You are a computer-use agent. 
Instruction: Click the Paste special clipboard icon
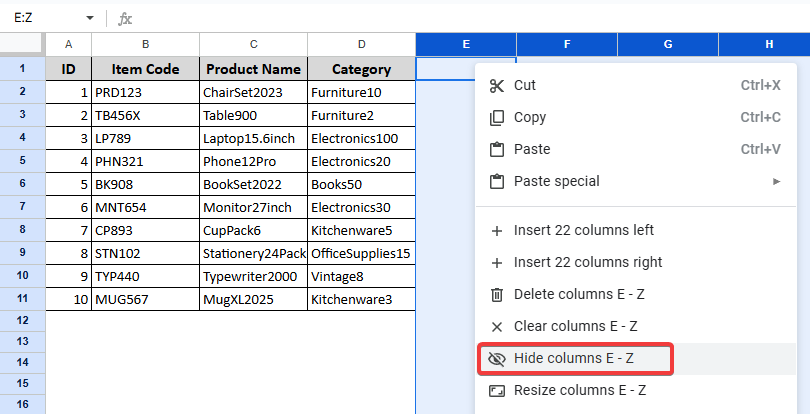(x=496, y=182)
